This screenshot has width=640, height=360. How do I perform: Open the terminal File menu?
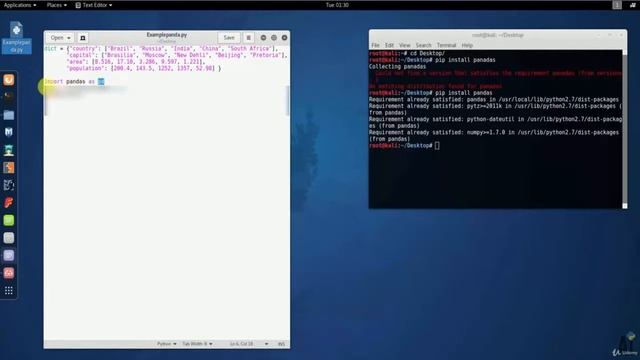(376, 45)
